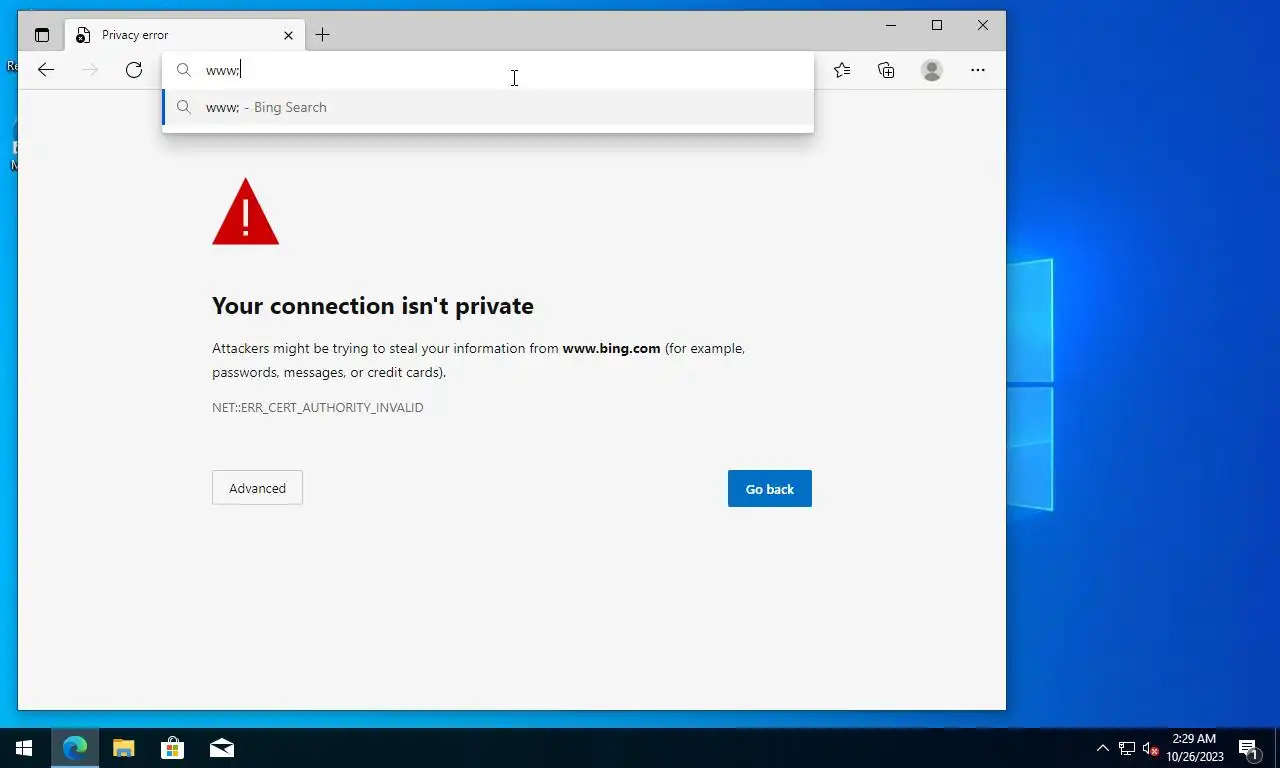The height and width of the screenshot is (768, 1280).
Task: Click the Microsoft Edge taskbar icon
Action: click(75, 748)
